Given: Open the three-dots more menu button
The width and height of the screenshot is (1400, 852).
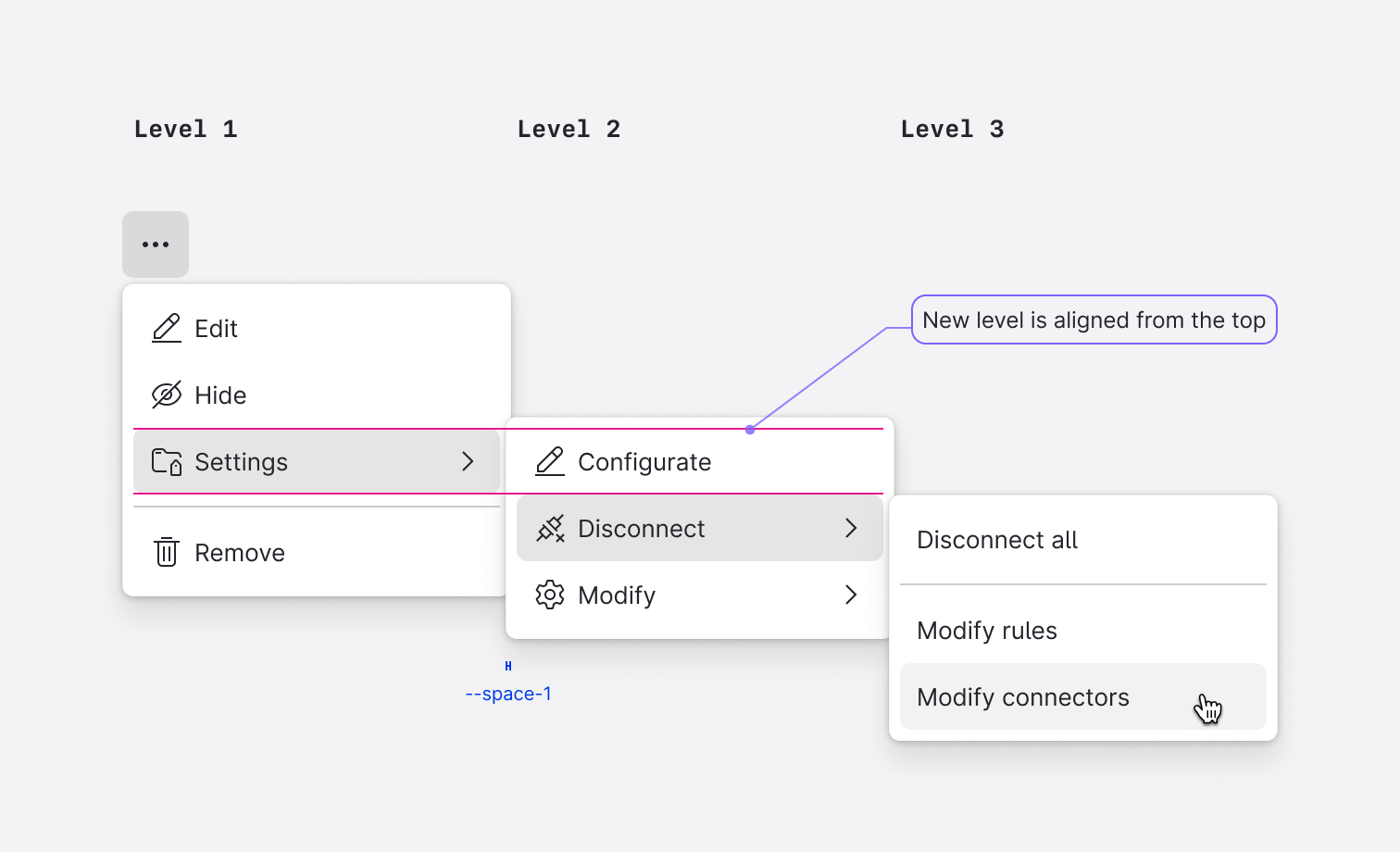Looking at the screenshot, I should (156, 244).
